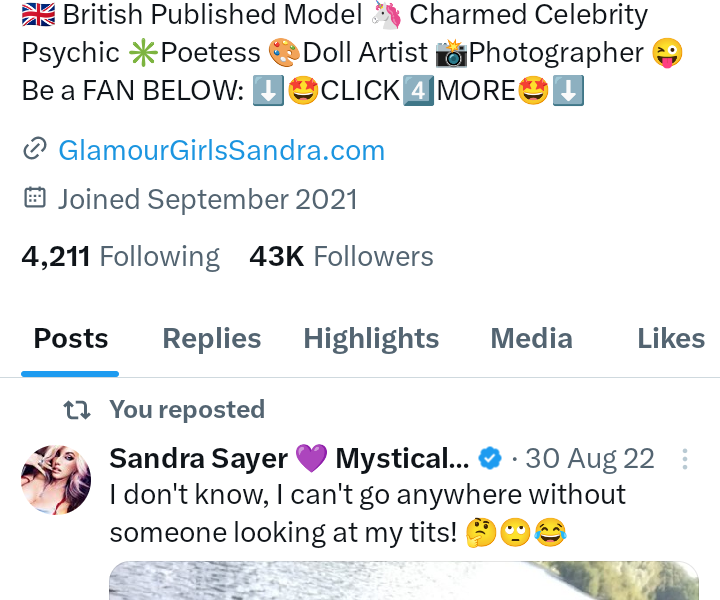720x600 pixels.
Task: Click the blue verified badge icon
Action: [490, 458]
